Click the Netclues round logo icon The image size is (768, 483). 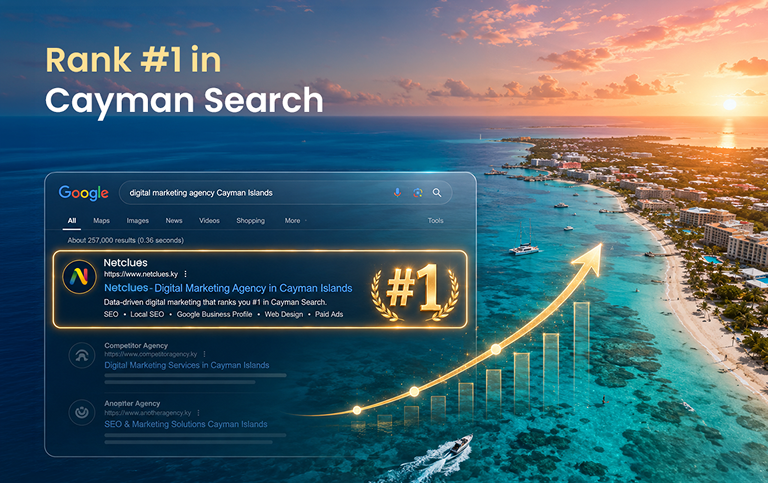coord(79,277)
